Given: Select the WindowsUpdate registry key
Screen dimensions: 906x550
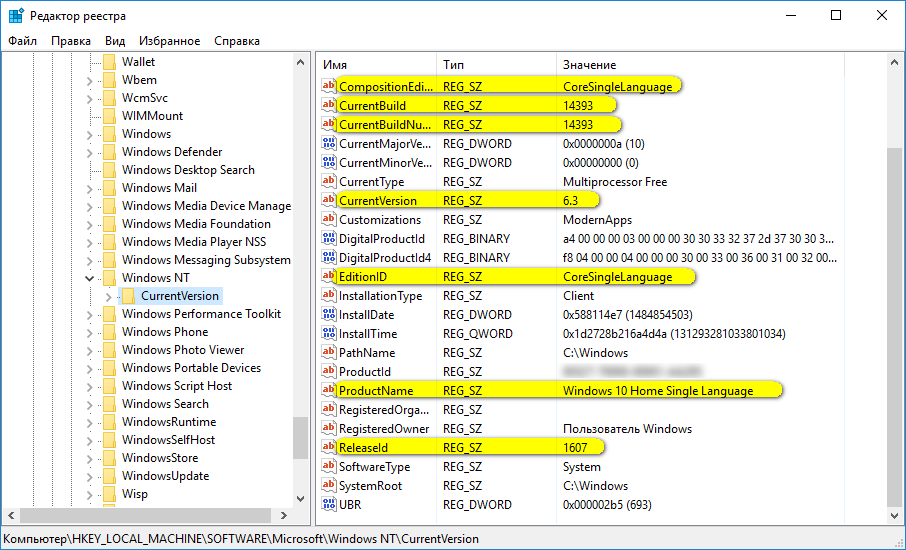Looking at the screenshot, I should [165, 476].
